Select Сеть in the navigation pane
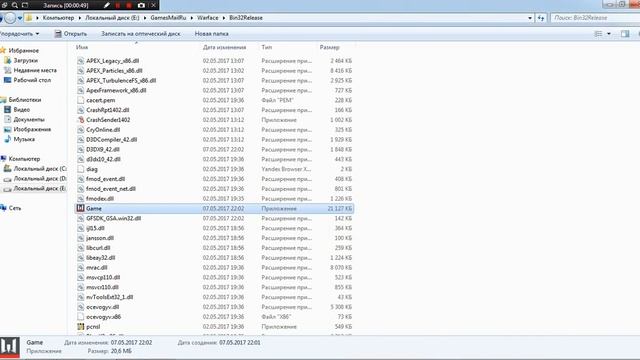Image resolution: width=640 pixels, height=360 pixels. (15, 208)
